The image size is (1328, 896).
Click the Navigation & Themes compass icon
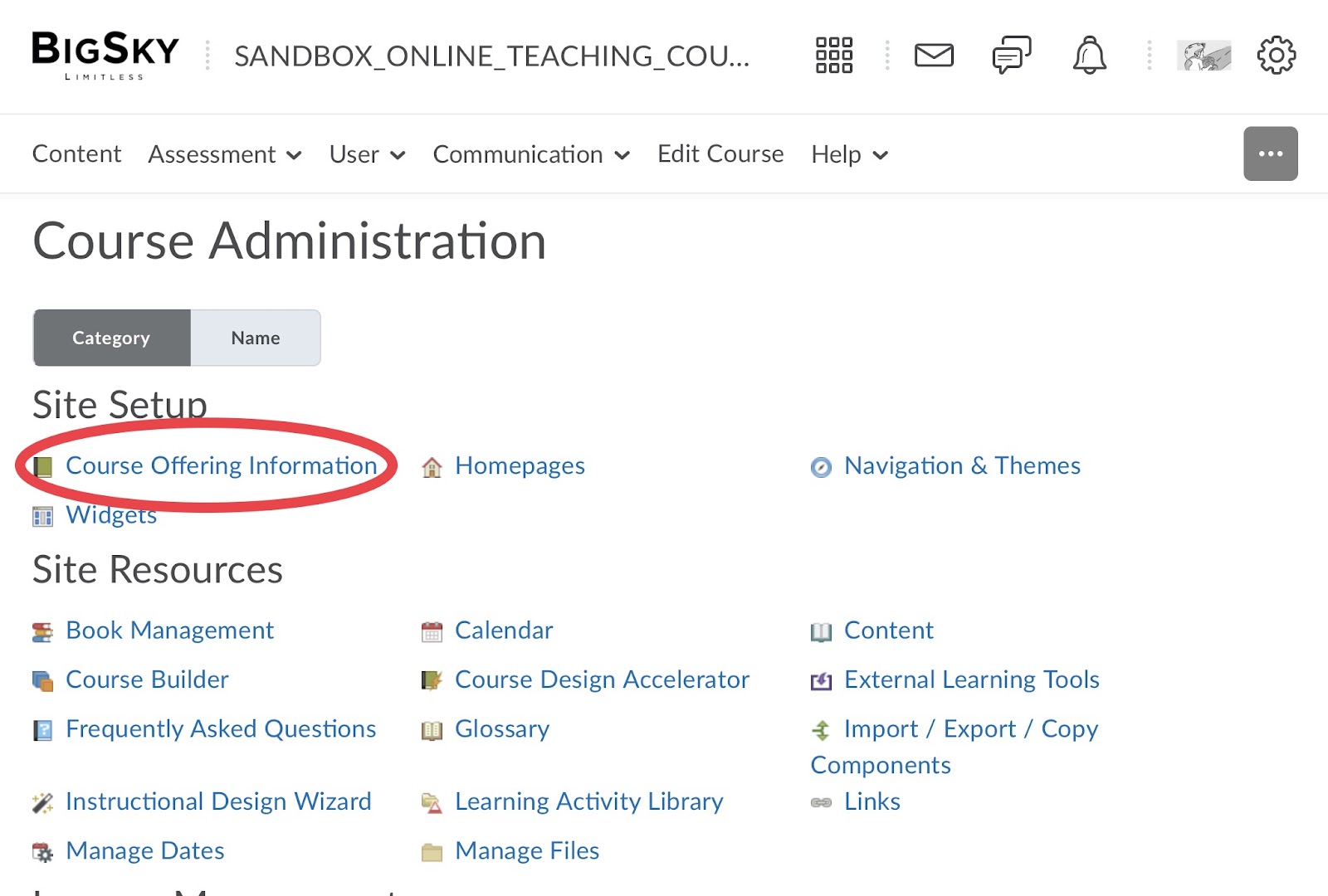pos(821,467)
